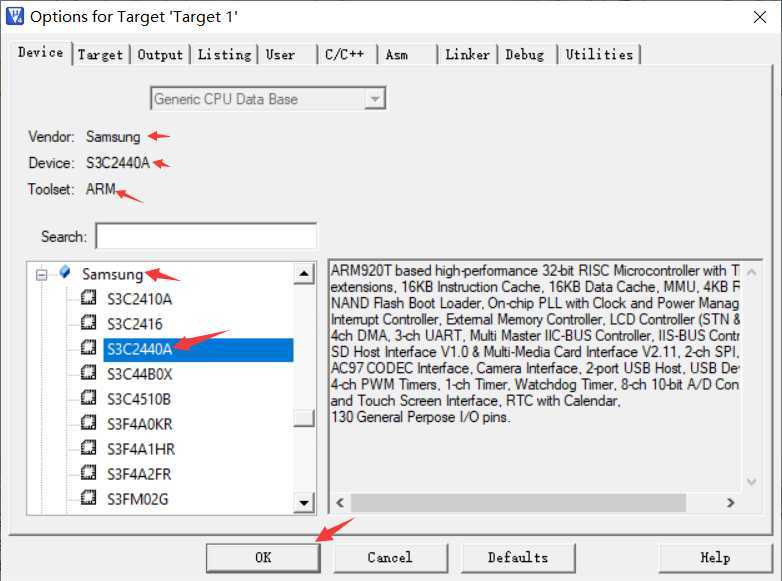This screenshot has height=581, width=782.
Task: Switch to the Target tab
Action: [100, 54]
